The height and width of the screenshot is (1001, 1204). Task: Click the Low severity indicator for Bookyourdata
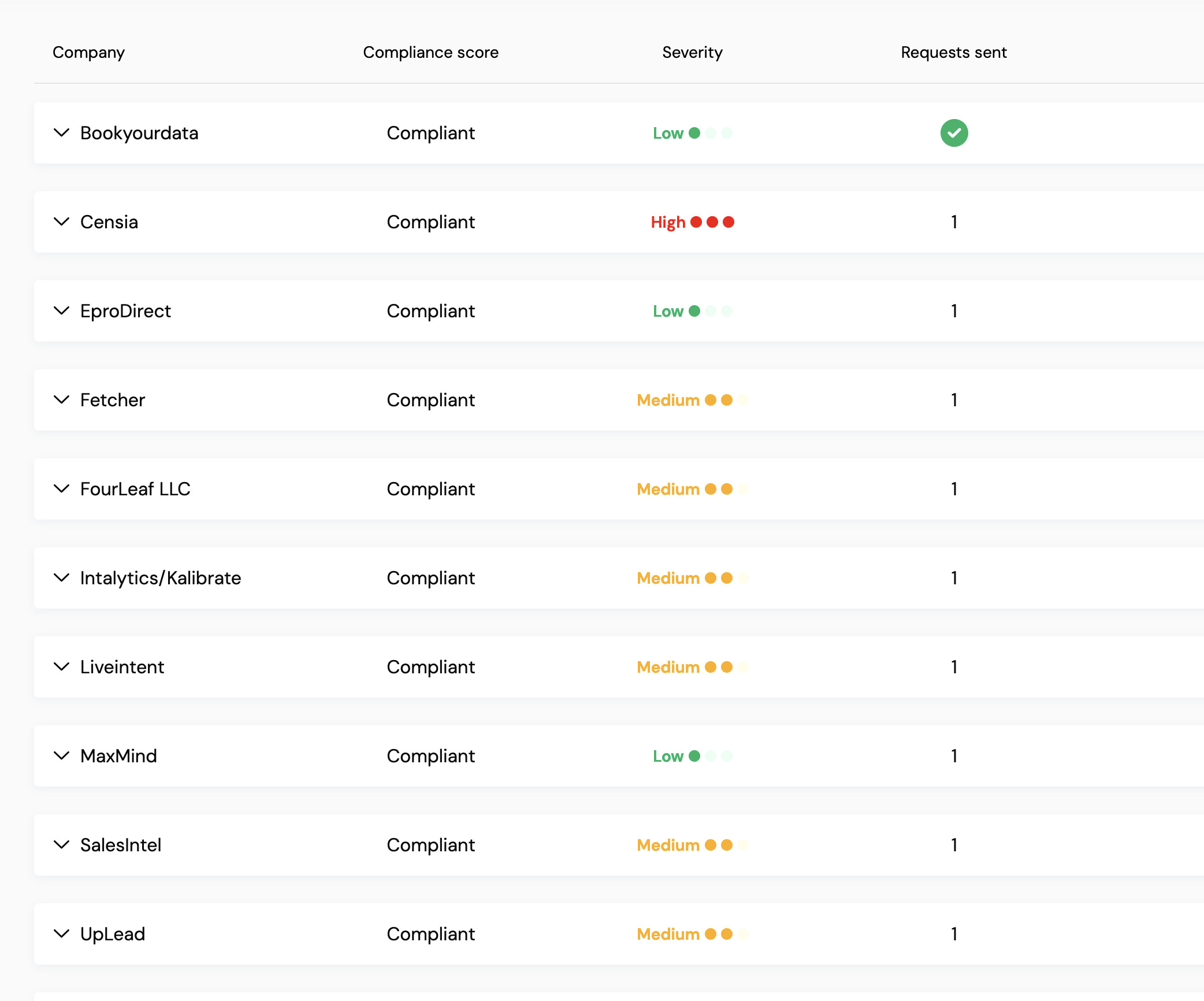(692, 133)
